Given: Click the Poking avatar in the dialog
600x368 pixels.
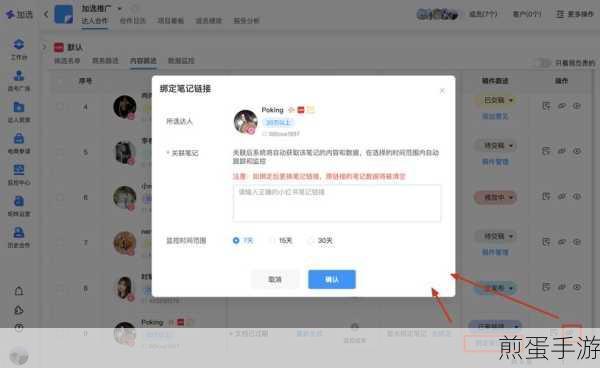Looking at the screenshot, I should point(246,122).
